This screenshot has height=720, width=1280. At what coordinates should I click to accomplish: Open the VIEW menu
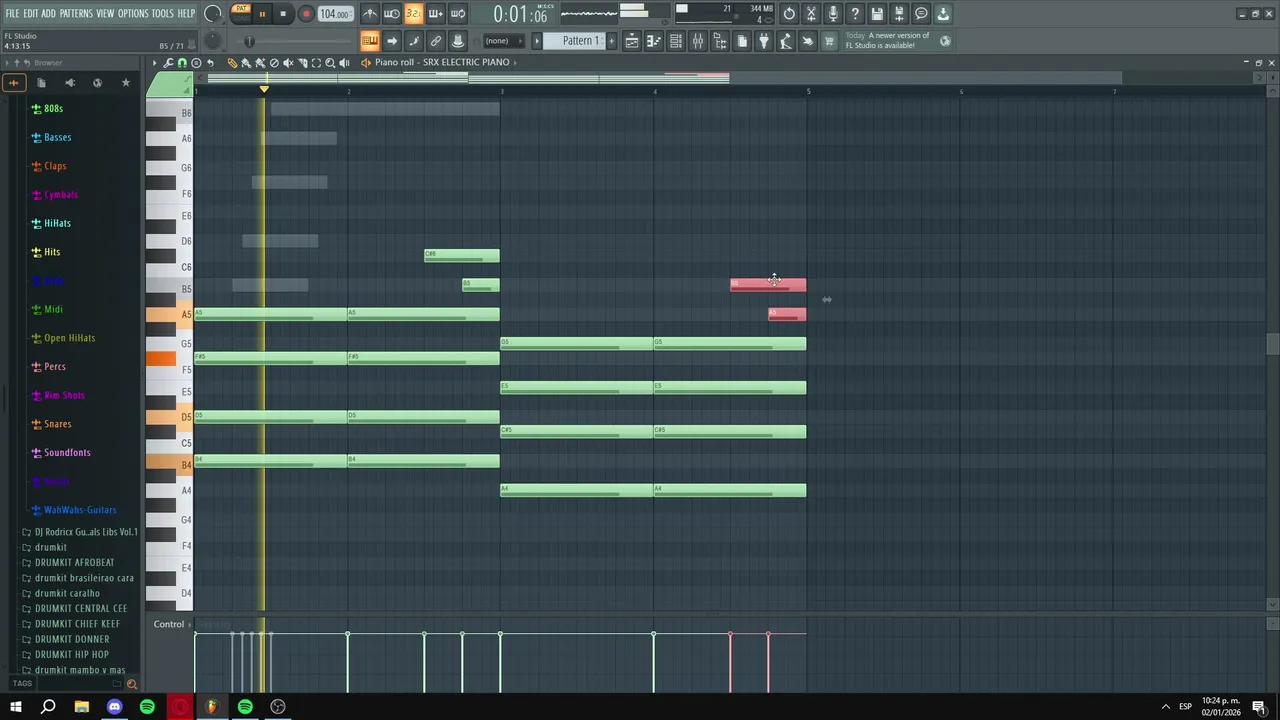[105, 14]
